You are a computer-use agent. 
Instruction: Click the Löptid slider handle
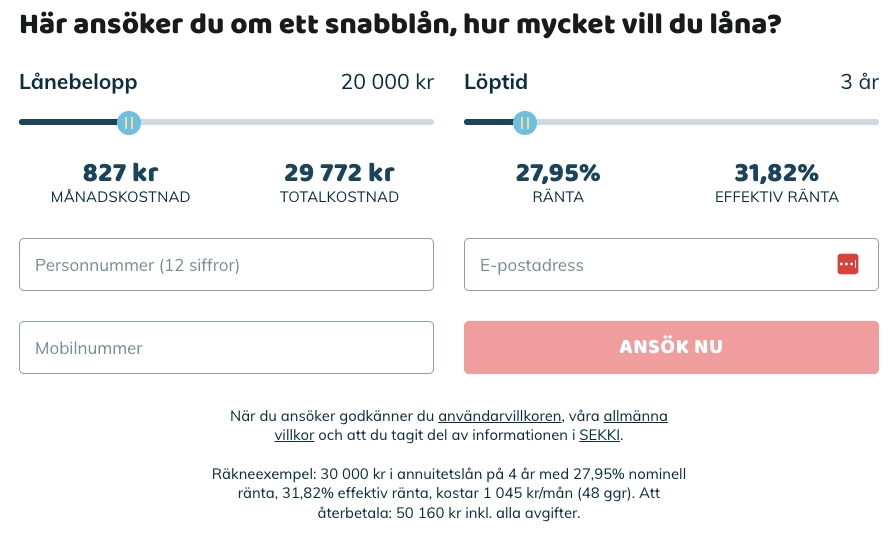[524, 123]
